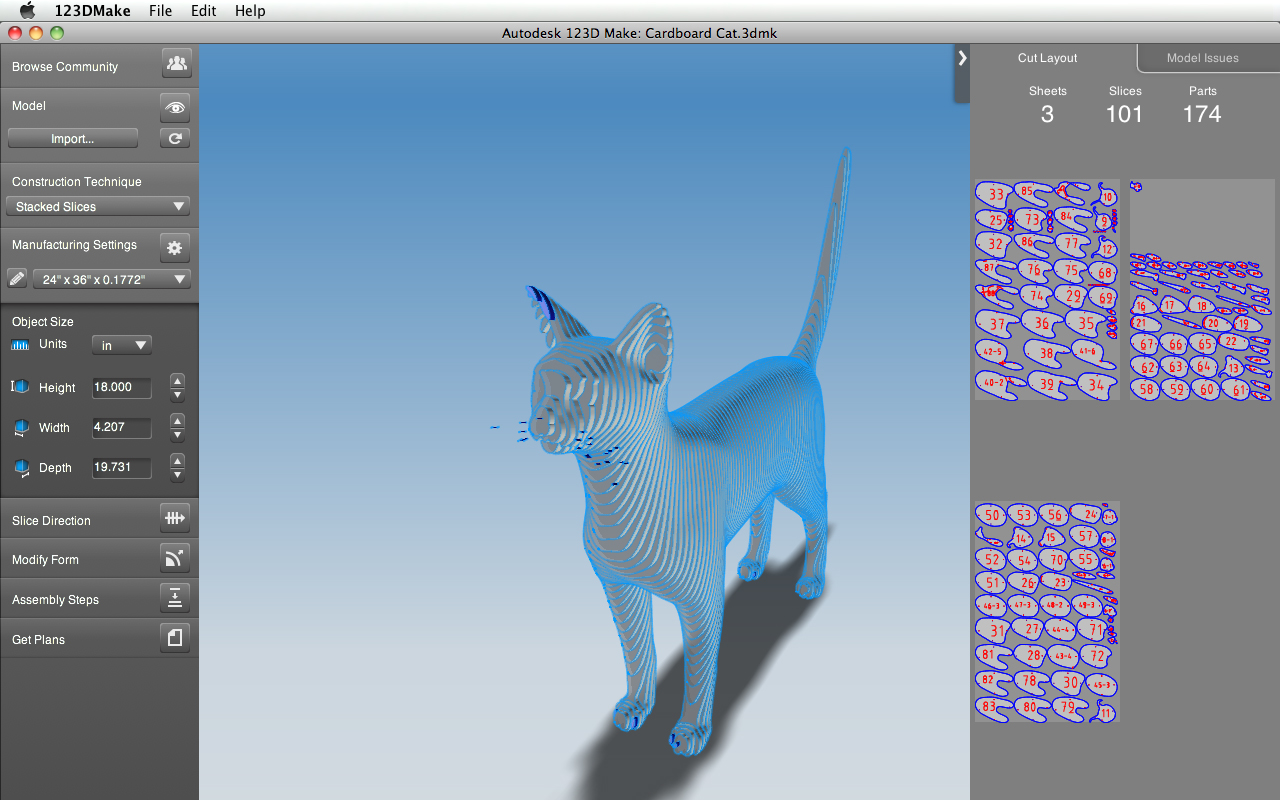The image size is (1280, 800).
Task: Decrease Width with down stepper arrow
Action: (177, 435)
